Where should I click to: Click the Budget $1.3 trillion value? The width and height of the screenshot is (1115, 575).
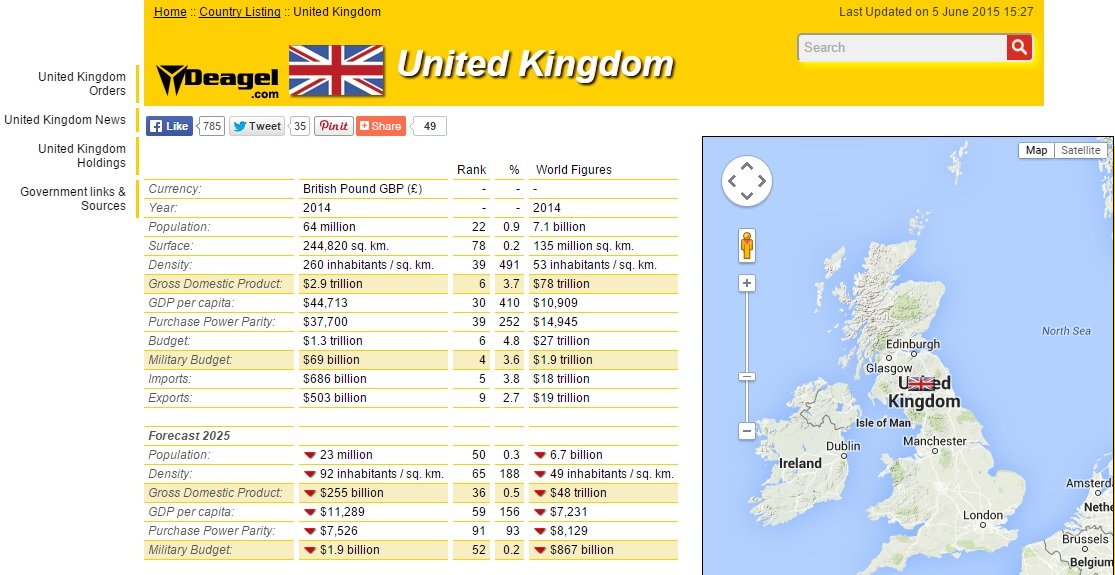[333, 341]
